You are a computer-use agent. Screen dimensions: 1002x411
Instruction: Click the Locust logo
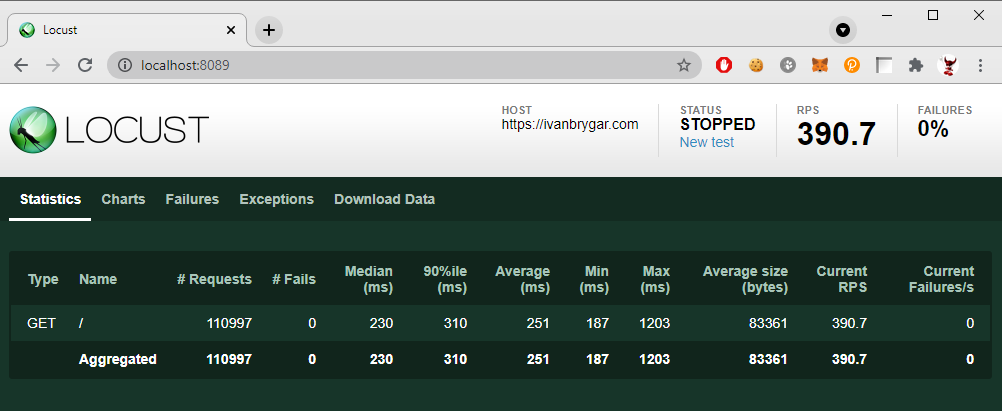point(108,130)
